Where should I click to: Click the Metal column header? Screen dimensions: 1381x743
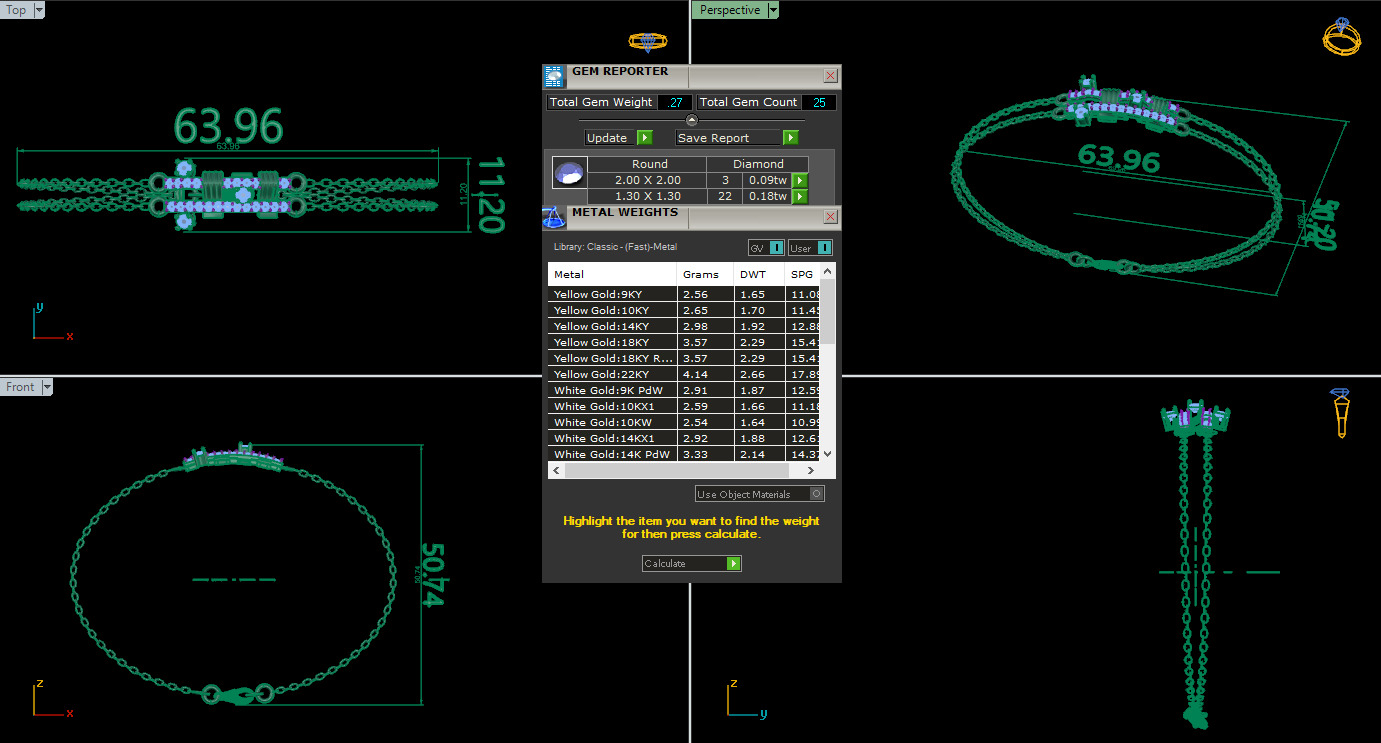pos(613,274)
